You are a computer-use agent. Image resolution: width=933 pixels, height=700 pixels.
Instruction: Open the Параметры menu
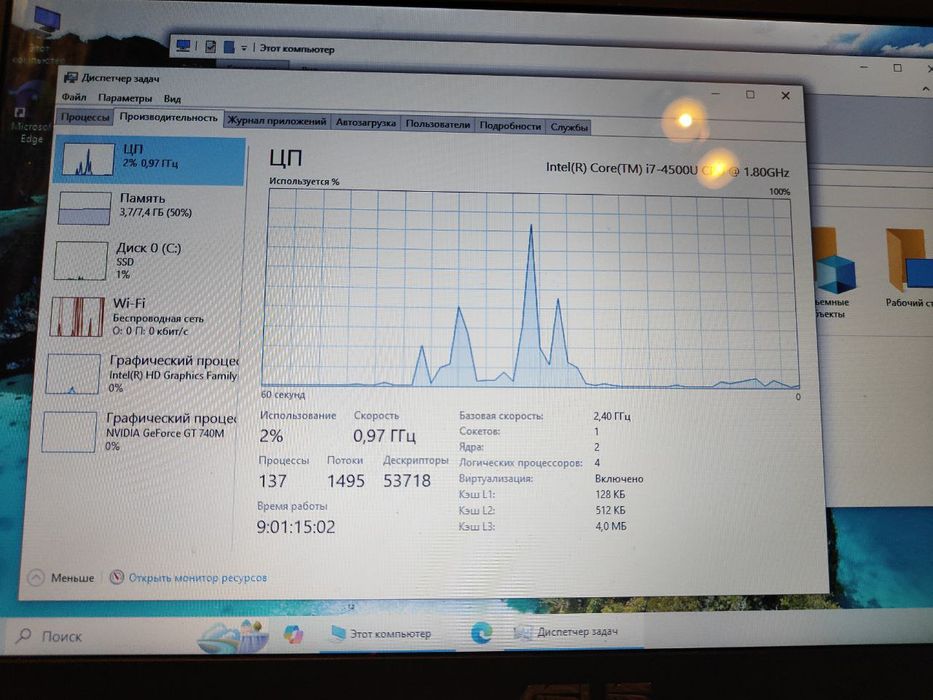tap(124, 98)
